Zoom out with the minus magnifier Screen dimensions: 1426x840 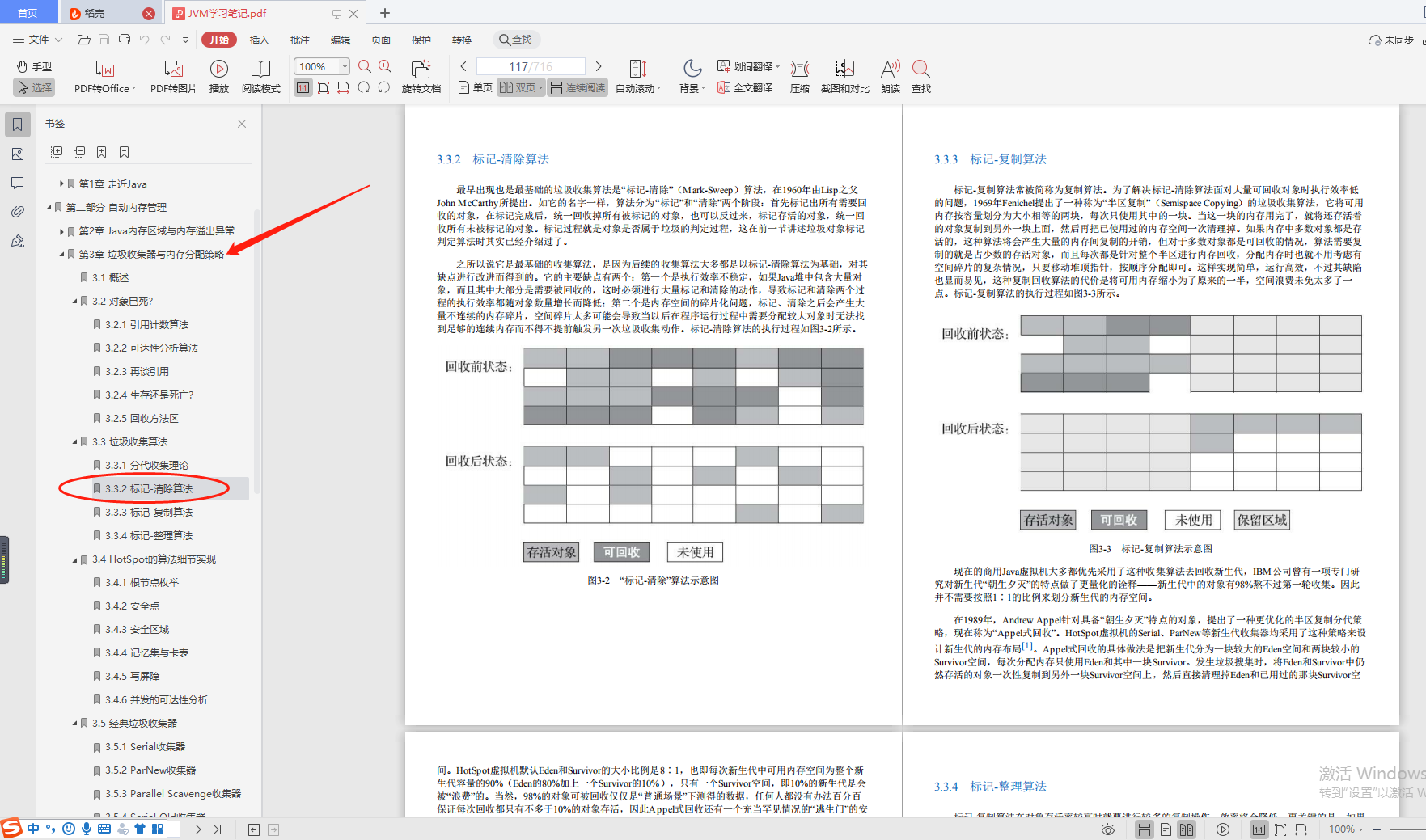coord(365,66)
